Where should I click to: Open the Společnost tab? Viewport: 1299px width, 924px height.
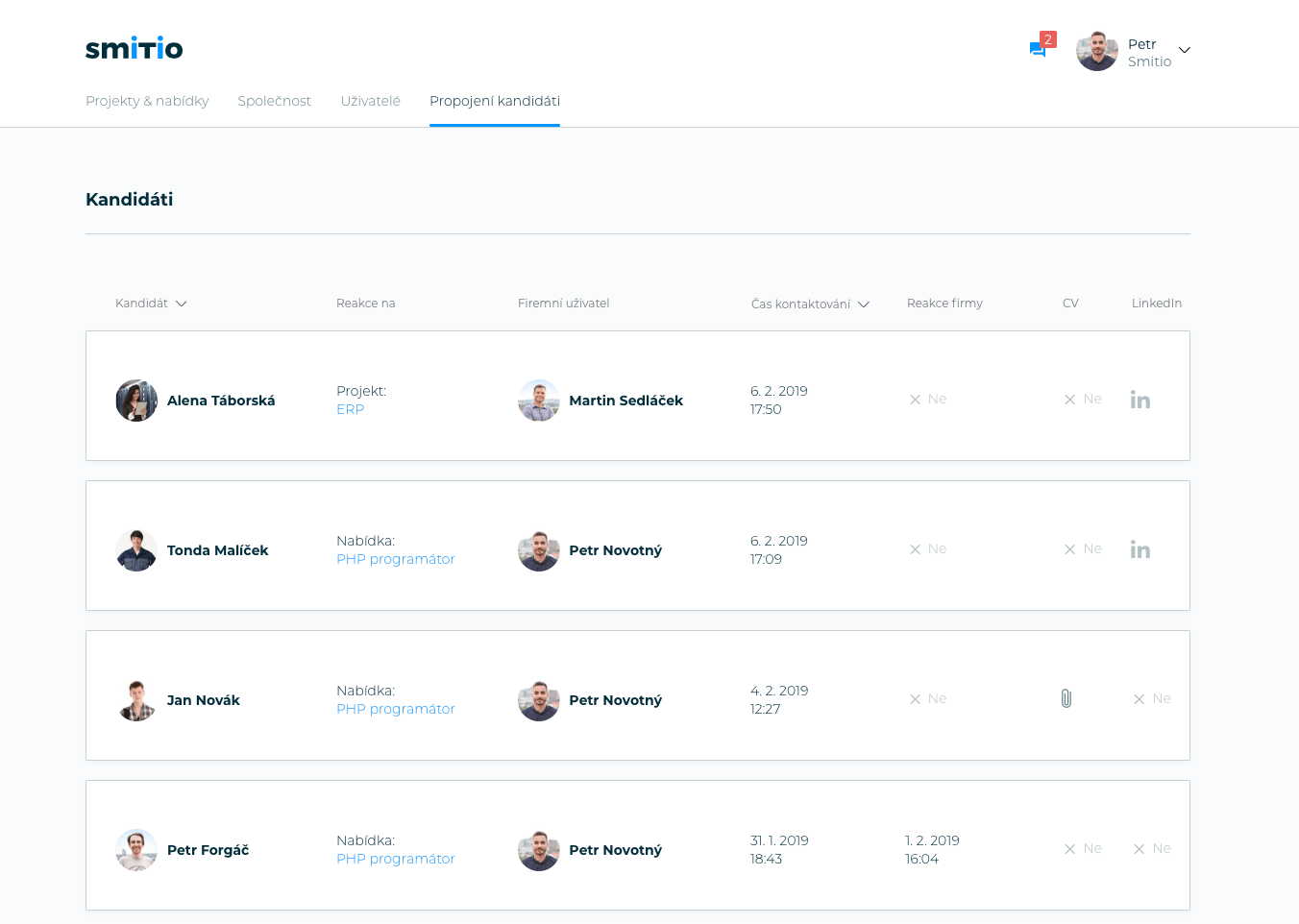coord(274,101)
